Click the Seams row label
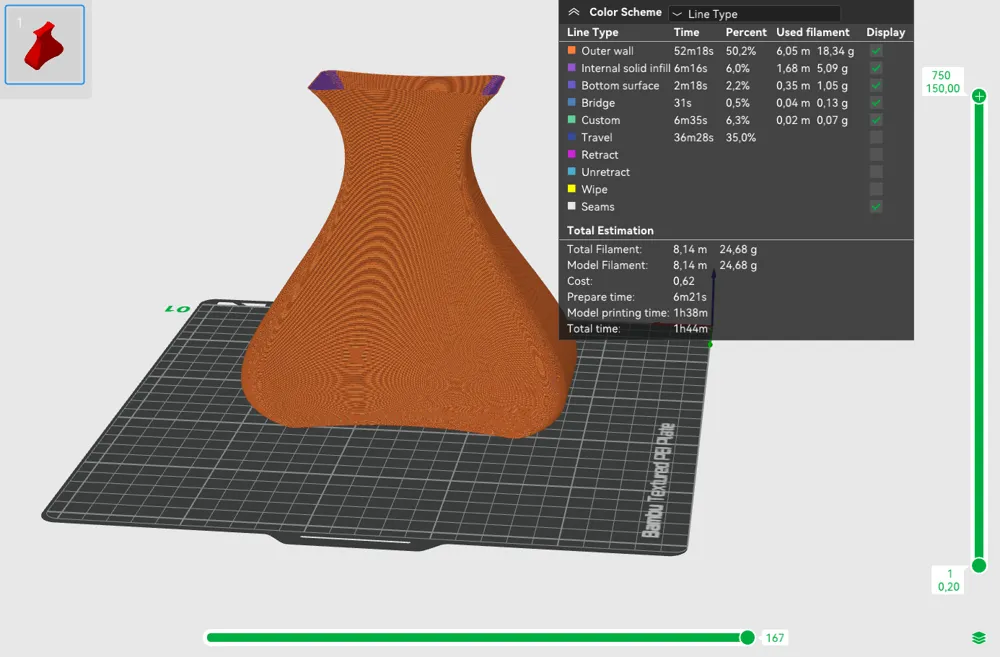The width and height of the screenshot is (1000, 657). 598,207
